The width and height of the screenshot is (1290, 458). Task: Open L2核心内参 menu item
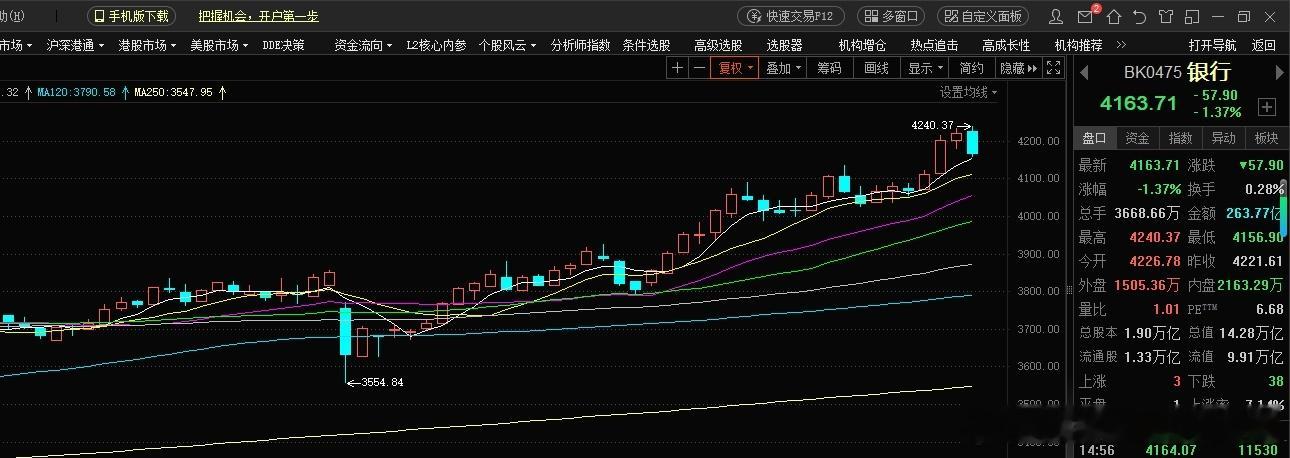click(x=436, y=45)
